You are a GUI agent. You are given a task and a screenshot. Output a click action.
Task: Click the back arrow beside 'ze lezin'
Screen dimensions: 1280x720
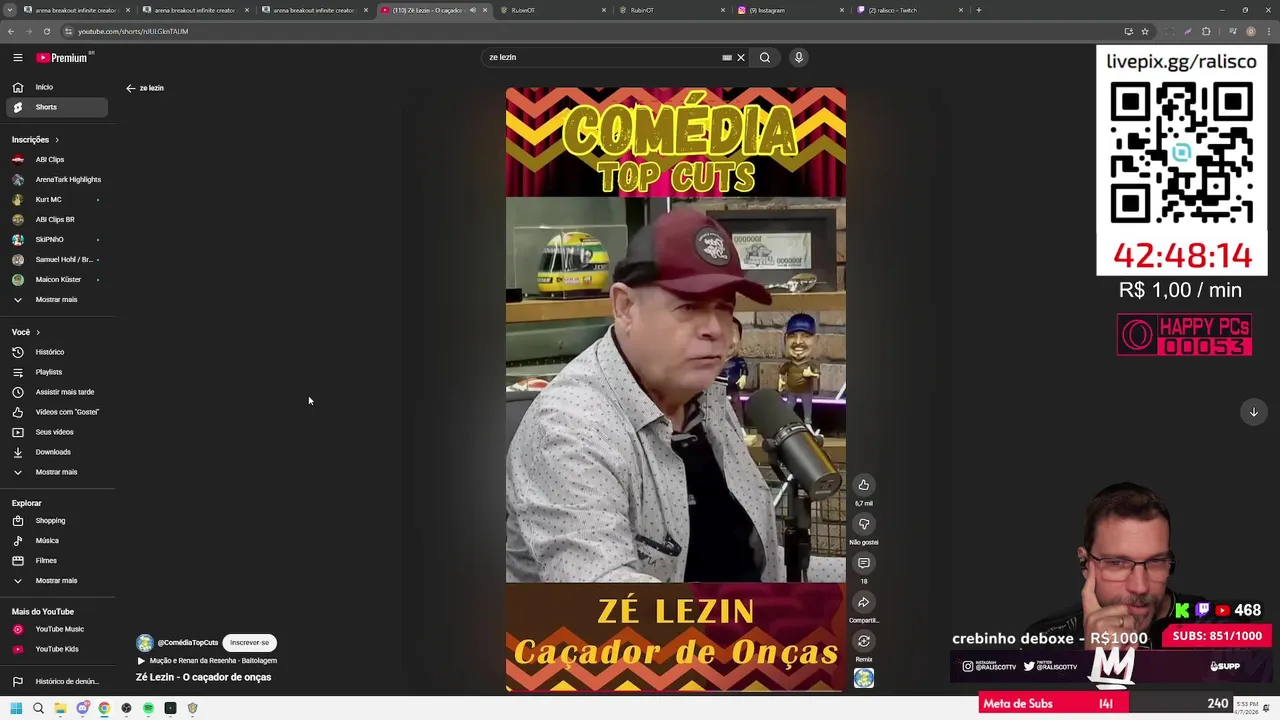(130, 88)
